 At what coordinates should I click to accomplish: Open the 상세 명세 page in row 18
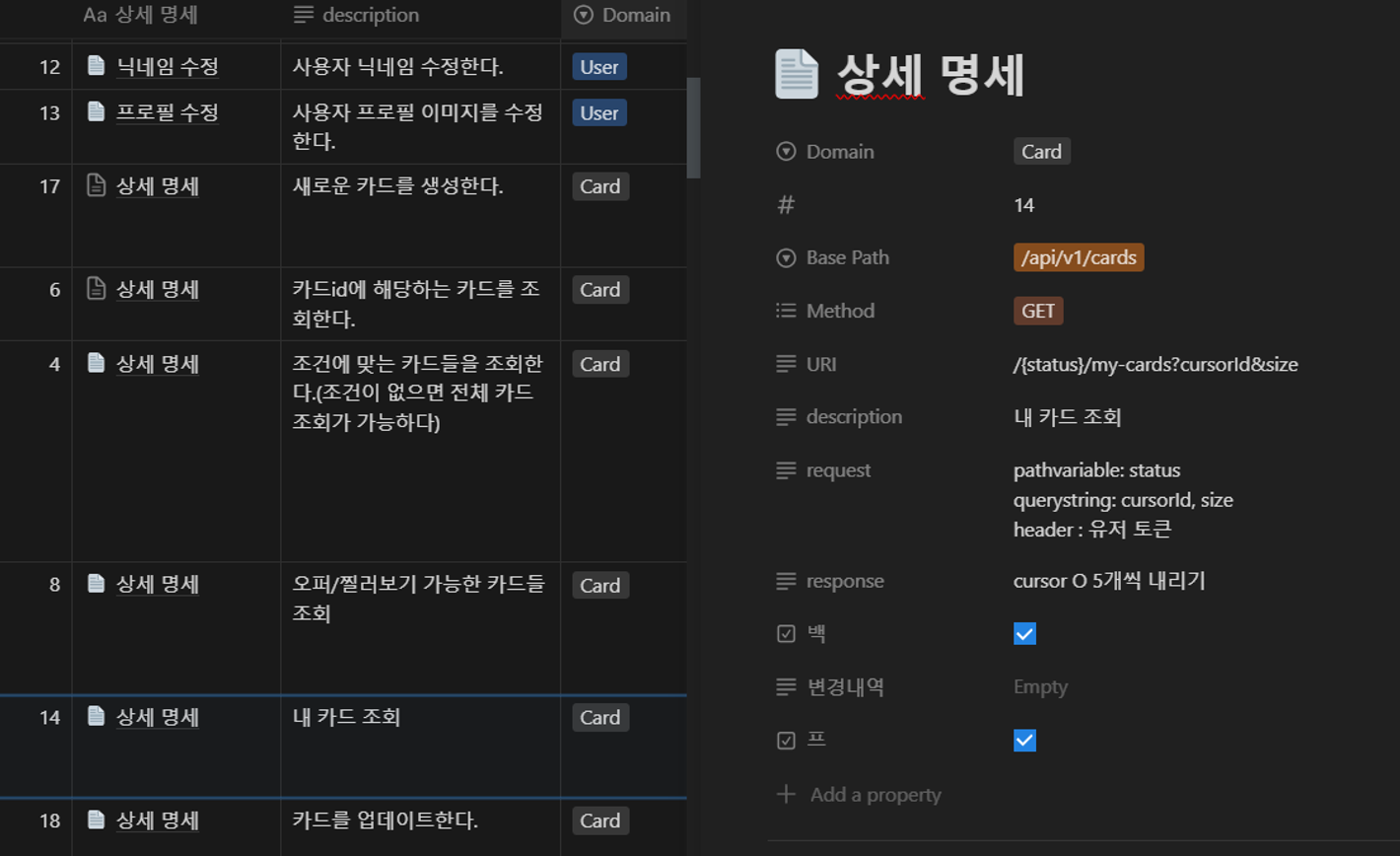click(x=158, y=820)
